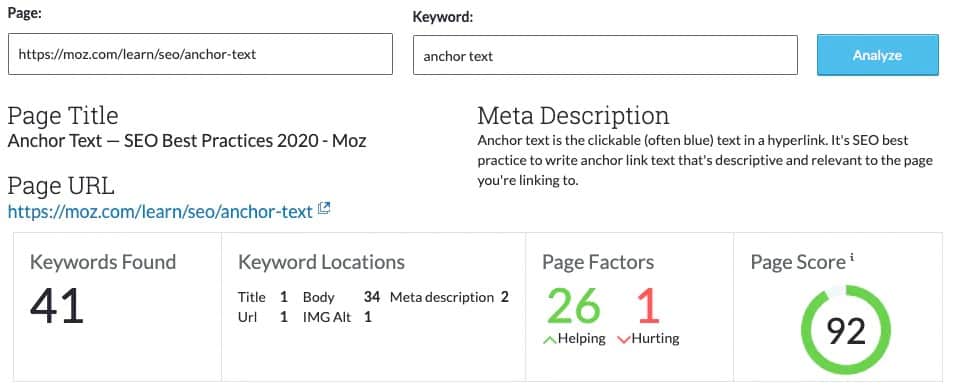This screenshot has height=390, width=956.
Task: Click the red Hurting down-arrow icon
Action: (x=623, y=339)
